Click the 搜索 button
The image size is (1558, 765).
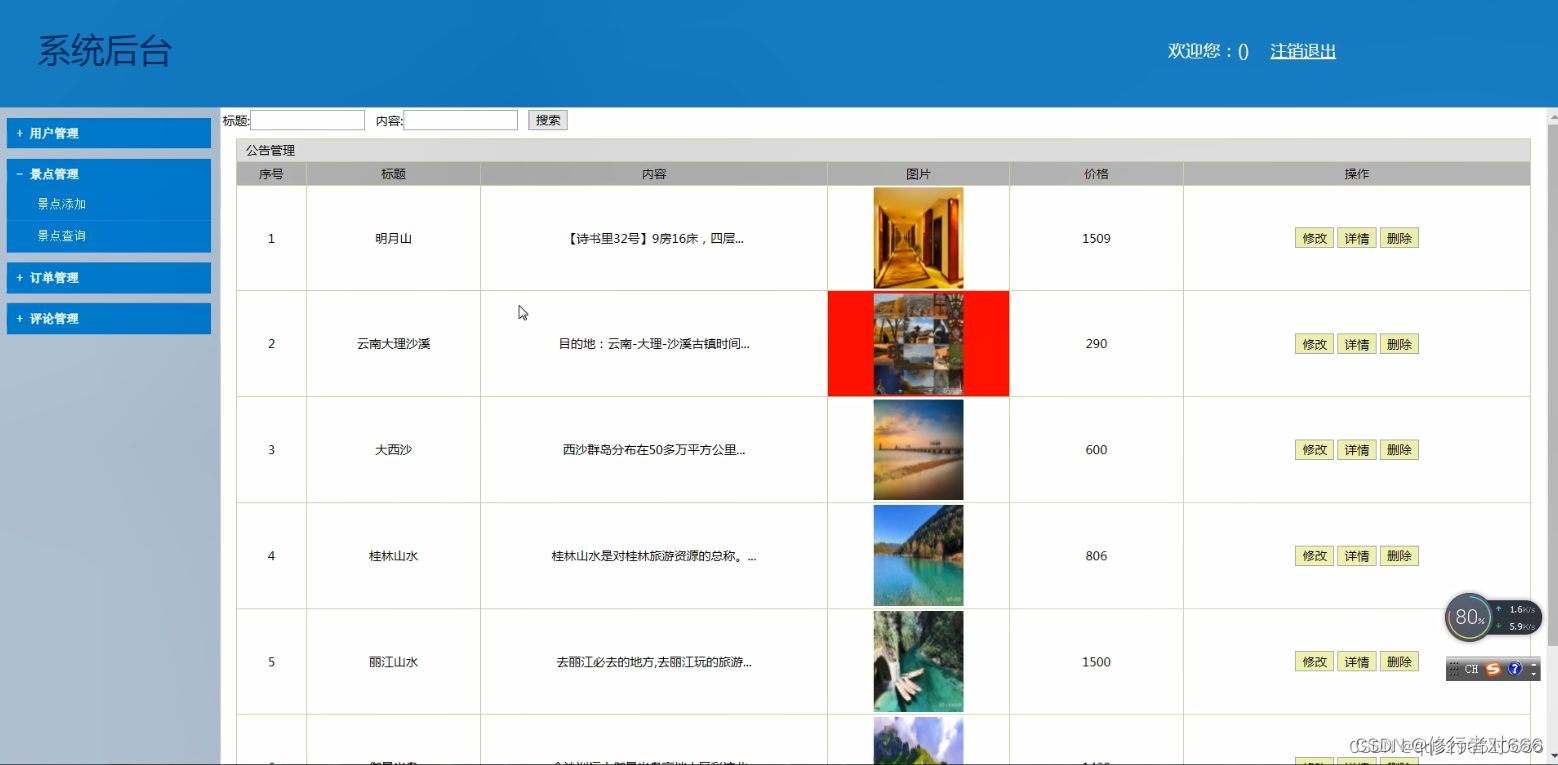pyautogui.click(x=548, y=120)
